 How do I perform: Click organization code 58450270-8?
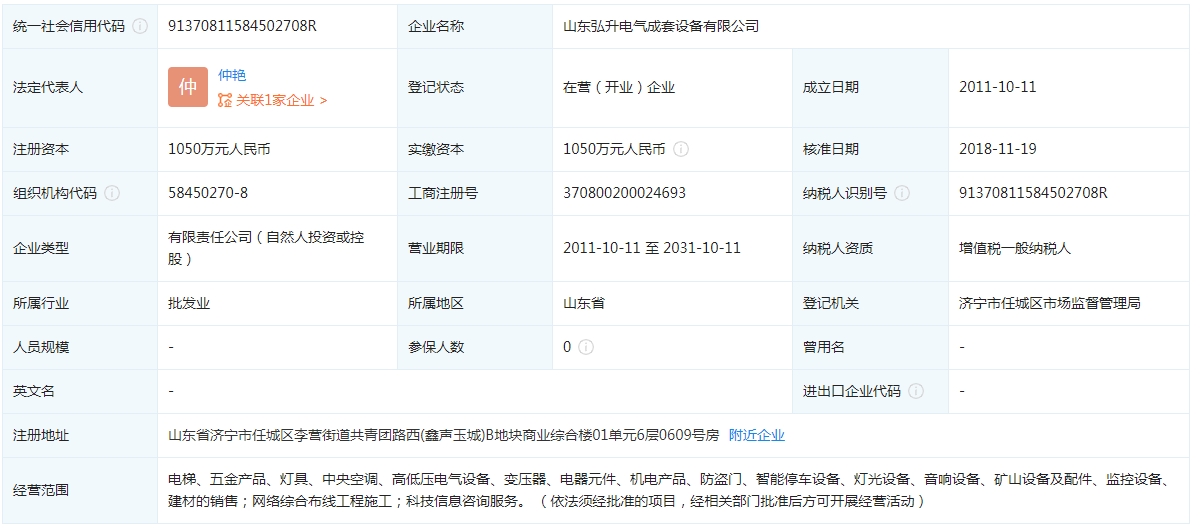click(x=208, y=192)
